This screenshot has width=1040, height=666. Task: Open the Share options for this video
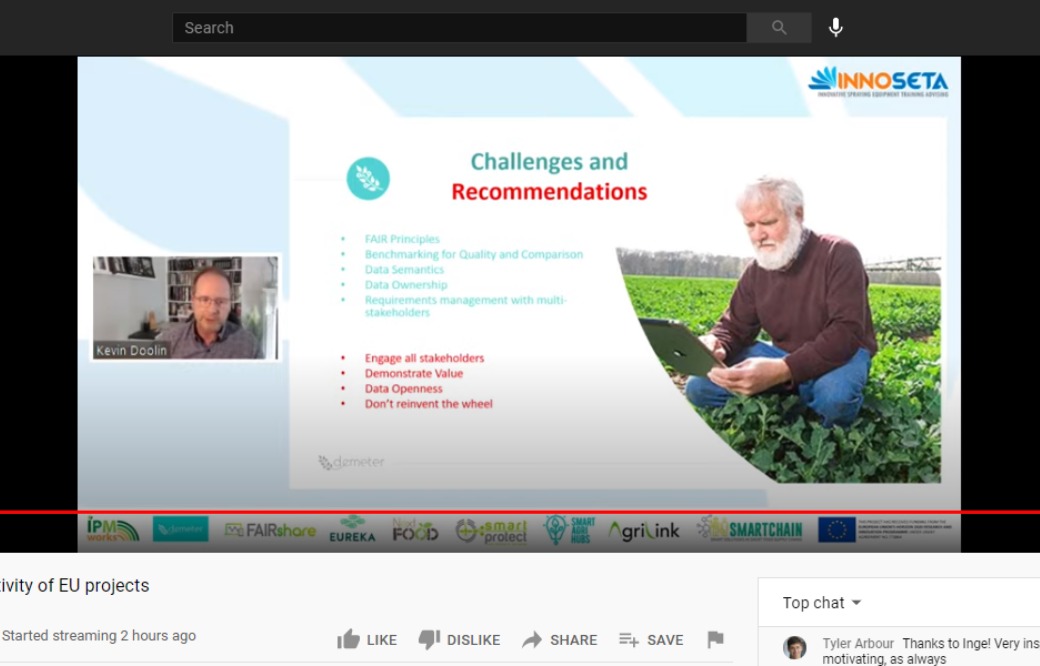[559, 640]
